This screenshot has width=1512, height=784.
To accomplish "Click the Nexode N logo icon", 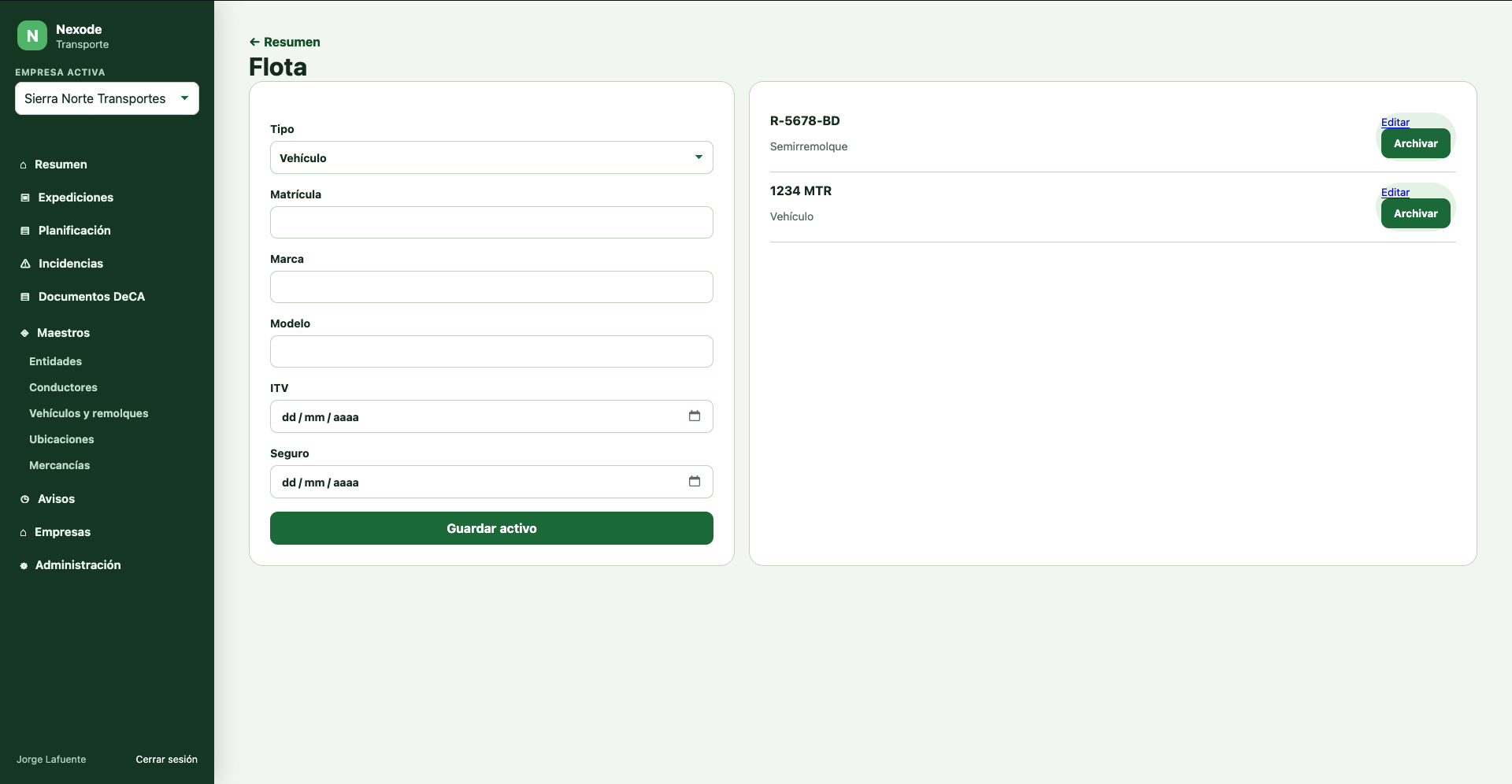I will pyautogui.click(x=32, y=35).
